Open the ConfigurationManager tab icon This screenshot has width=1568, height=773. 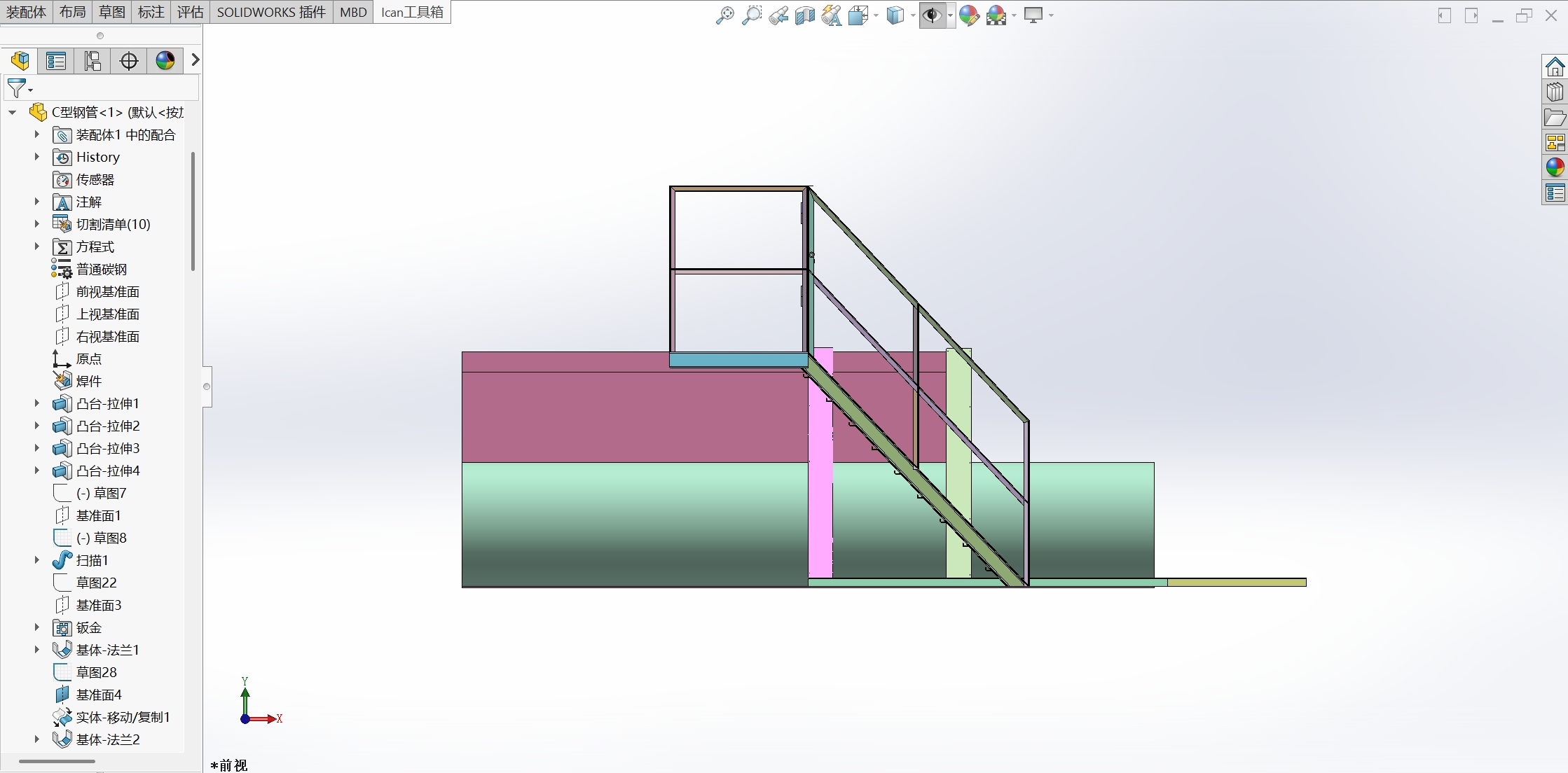[x=92, y=61]
